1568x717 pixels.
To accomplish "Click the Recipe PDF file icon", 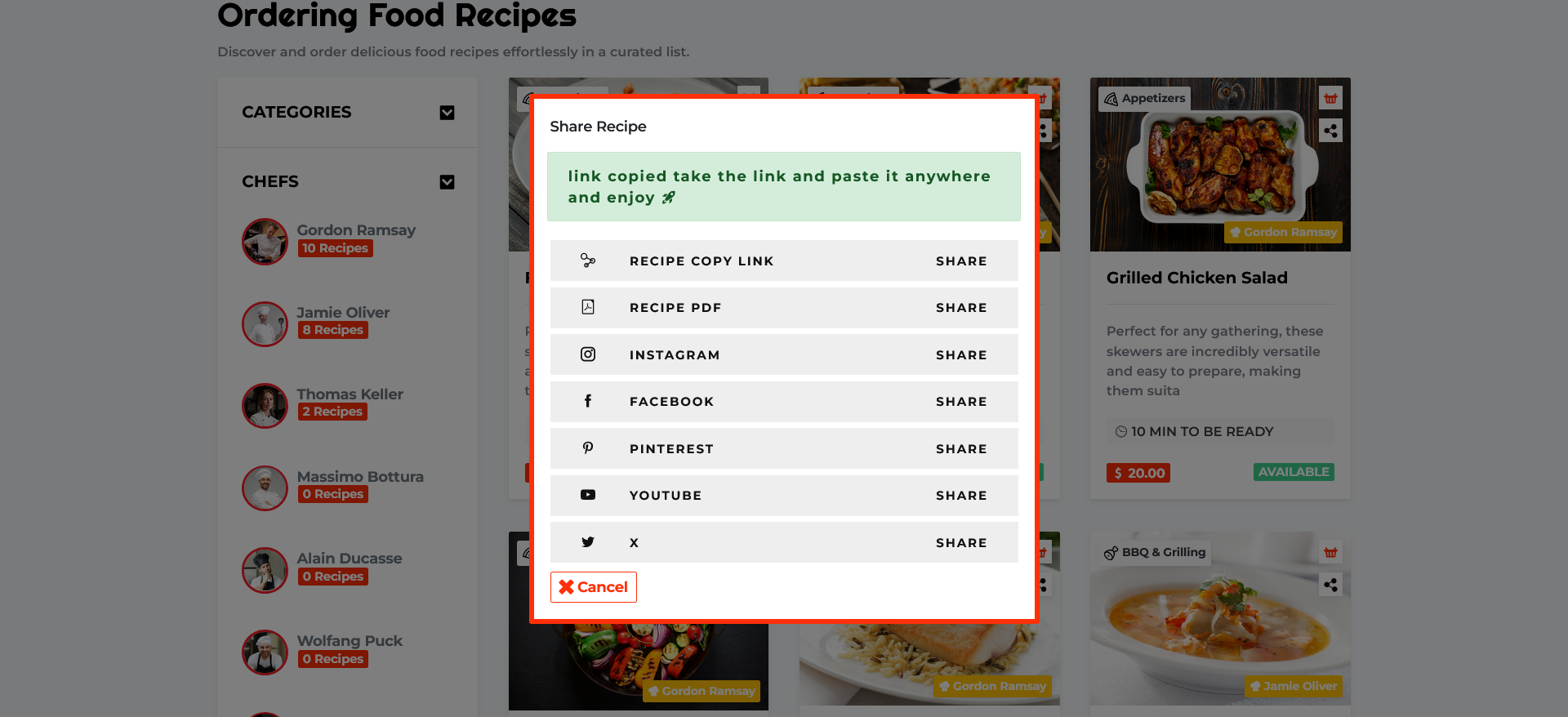I will click(x=588, y=307).
